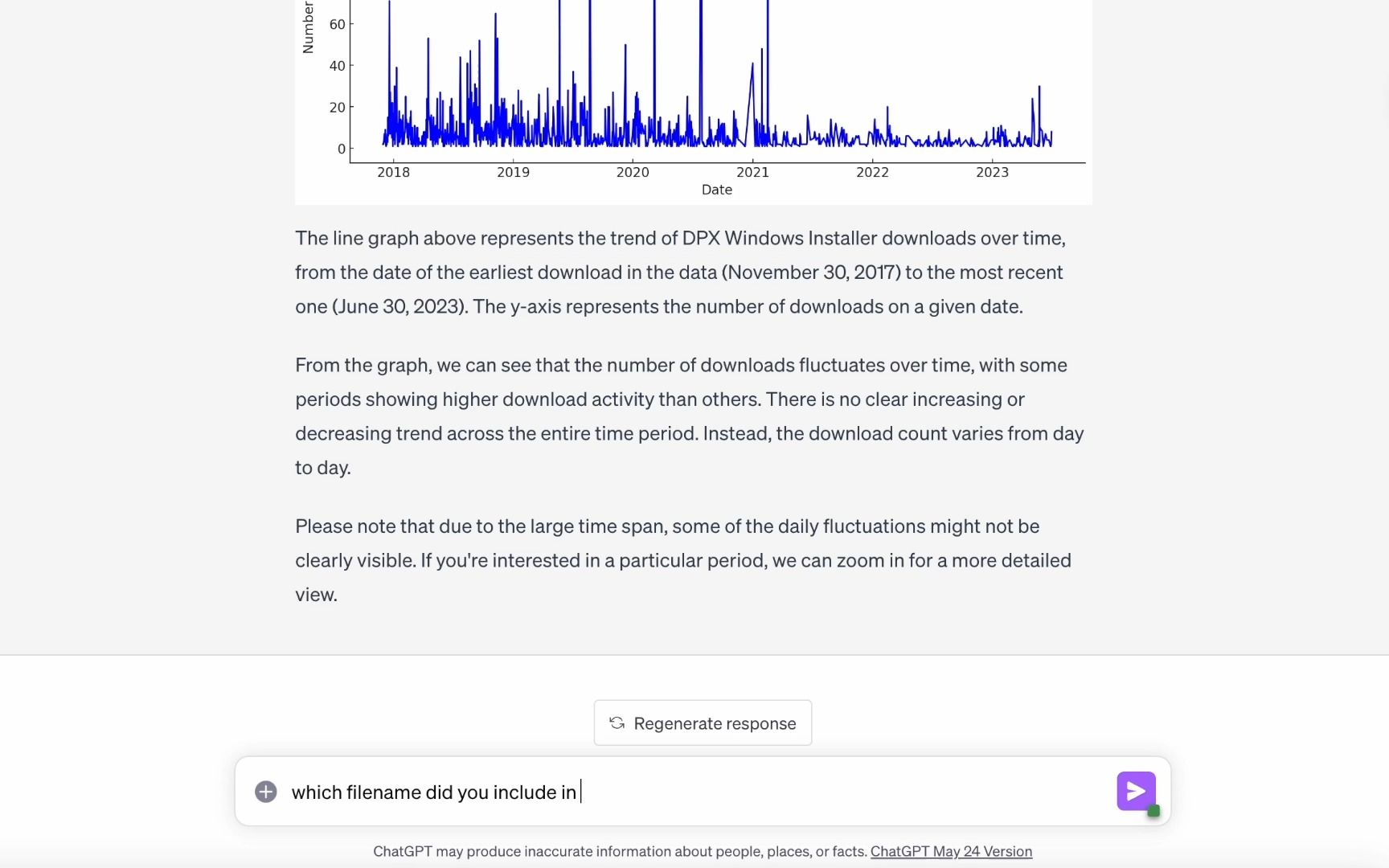Click the blue downloads line graph plot
Image resolution: width=1389 pixels, height=868 pixels.
[x=717, y=80]
